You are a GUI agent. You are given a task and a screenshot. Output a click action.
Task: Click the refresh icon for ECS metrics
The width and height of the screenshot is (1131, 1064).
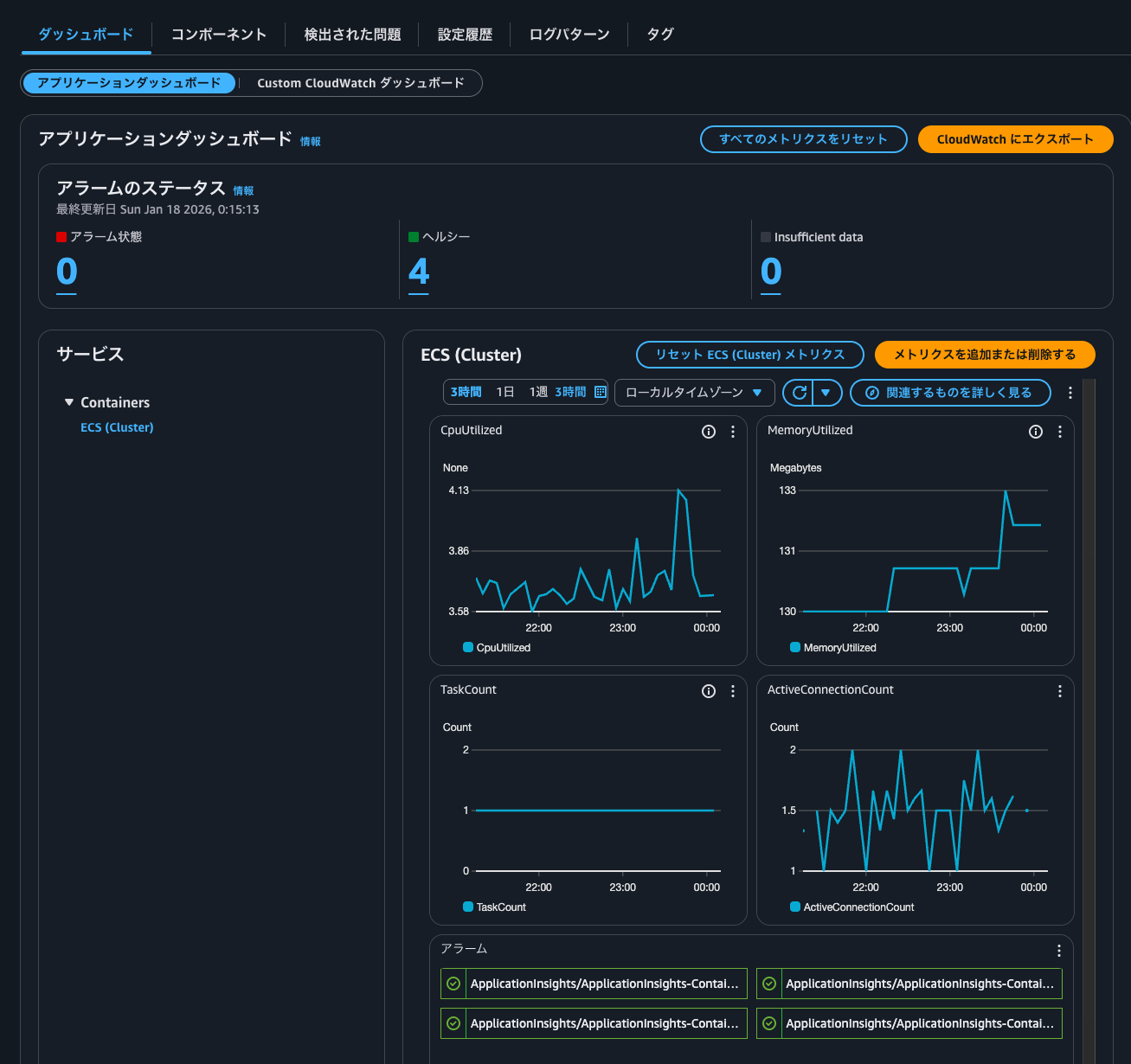click(800, 393)
